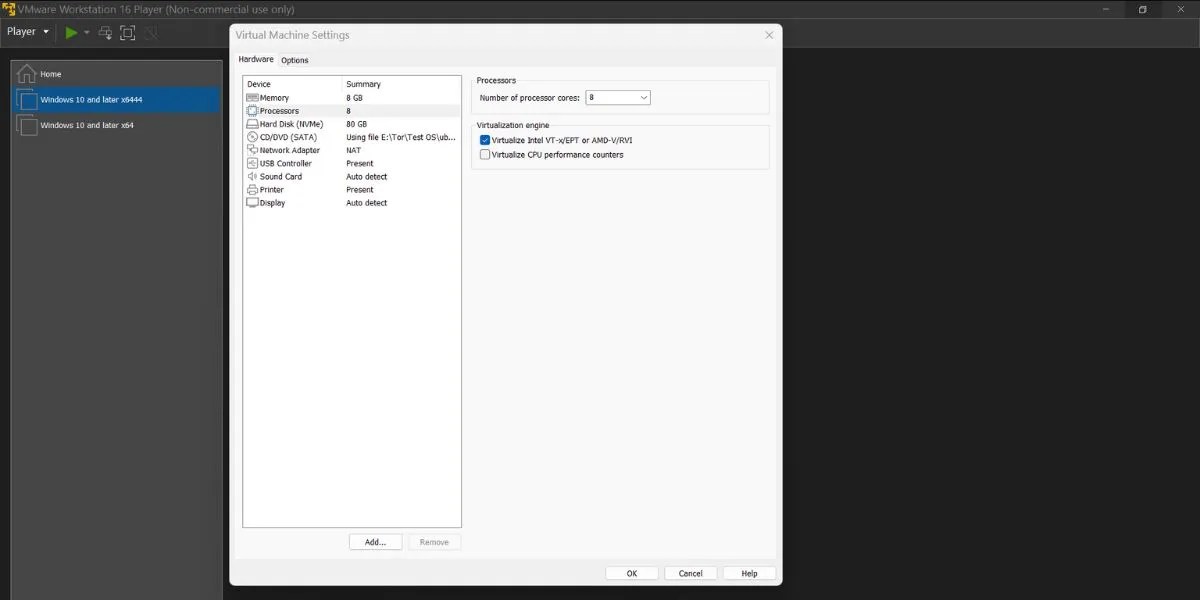Open the Player menu

[x=22, y=31]
